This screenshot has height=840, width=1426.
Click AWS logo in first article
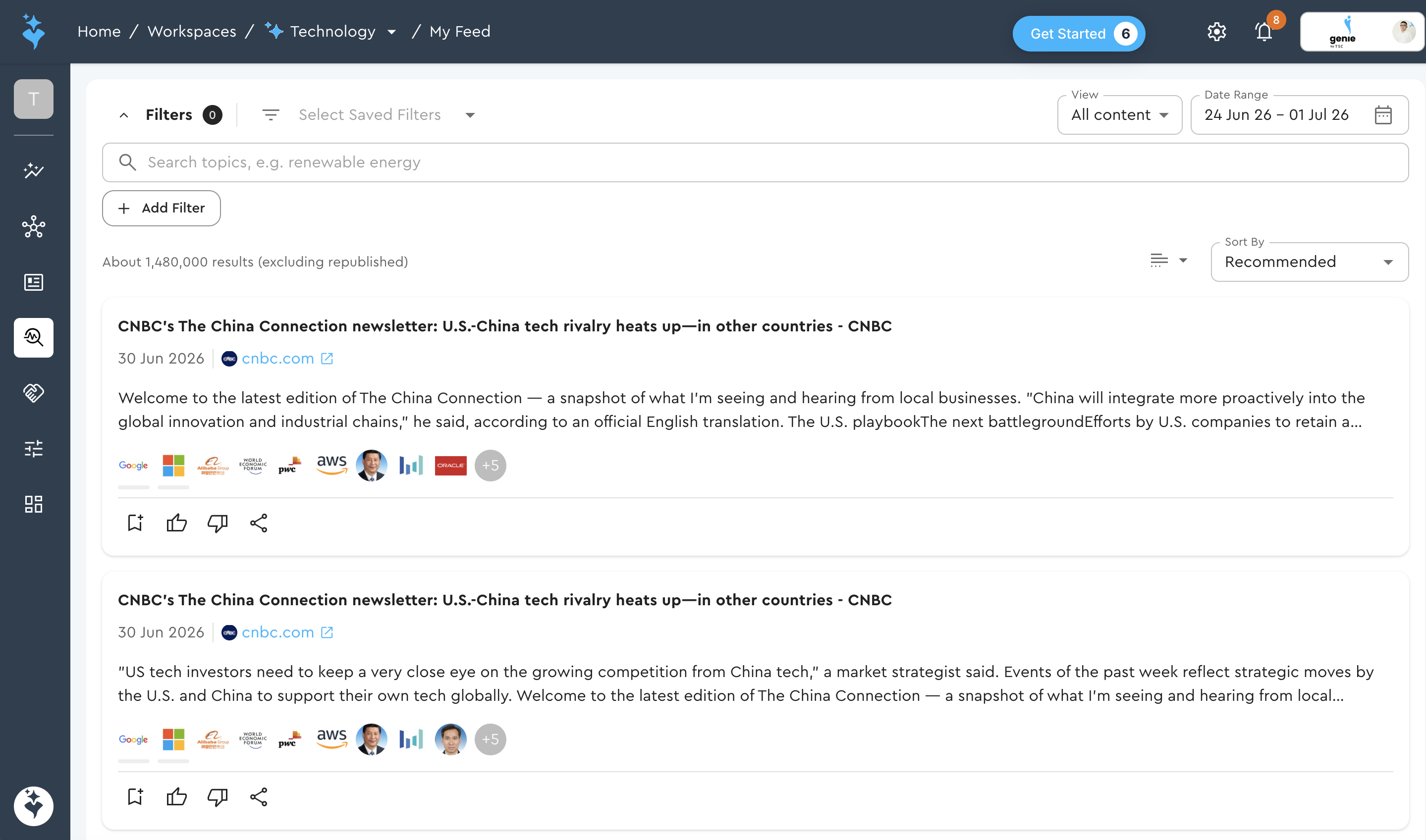click(x=332, y=465)
